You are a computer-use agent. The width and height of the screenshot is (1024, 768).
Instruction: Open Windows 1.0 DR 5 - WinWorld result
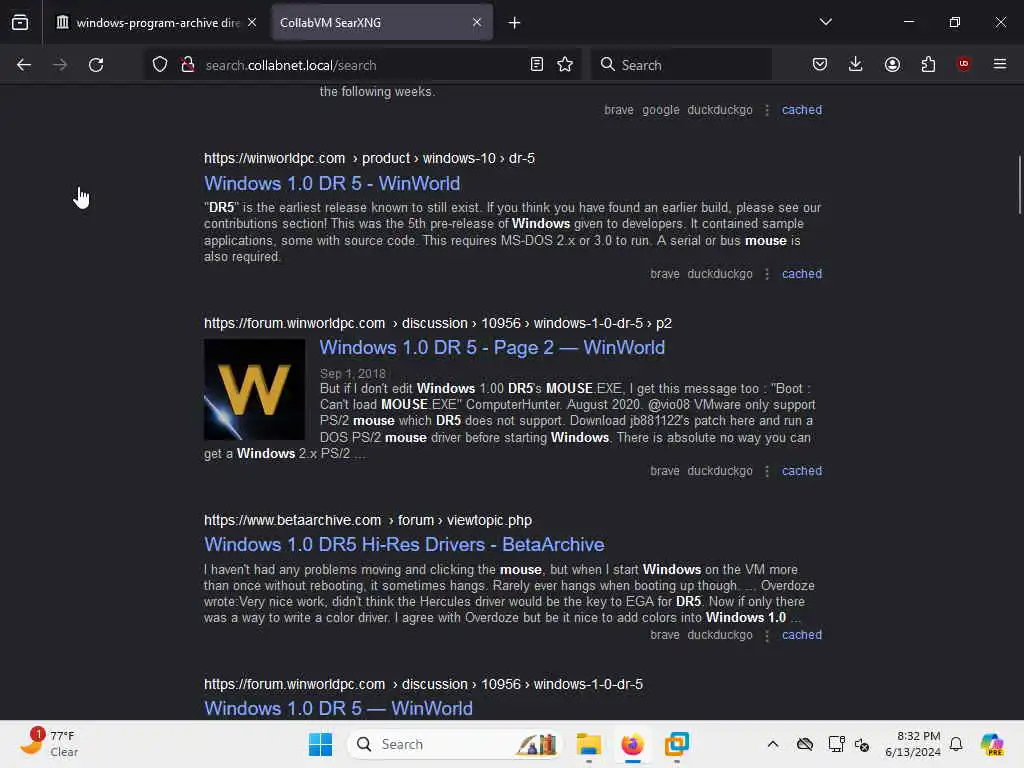click(332, 184)
